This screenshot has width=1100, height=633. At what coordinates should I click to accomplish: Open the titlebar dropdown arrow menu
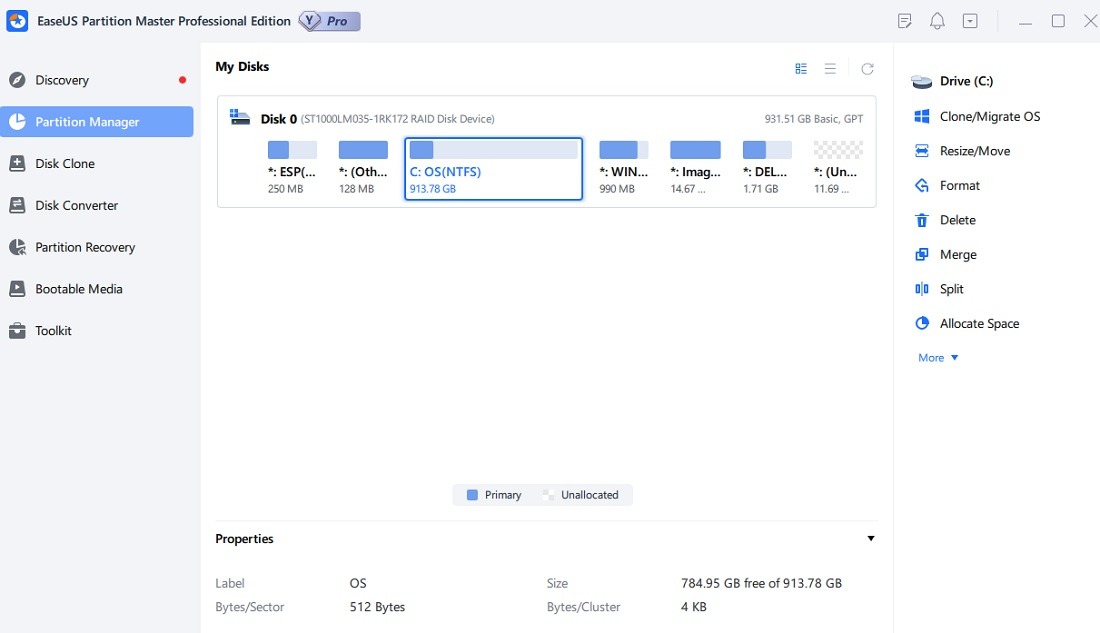(970, 20)
